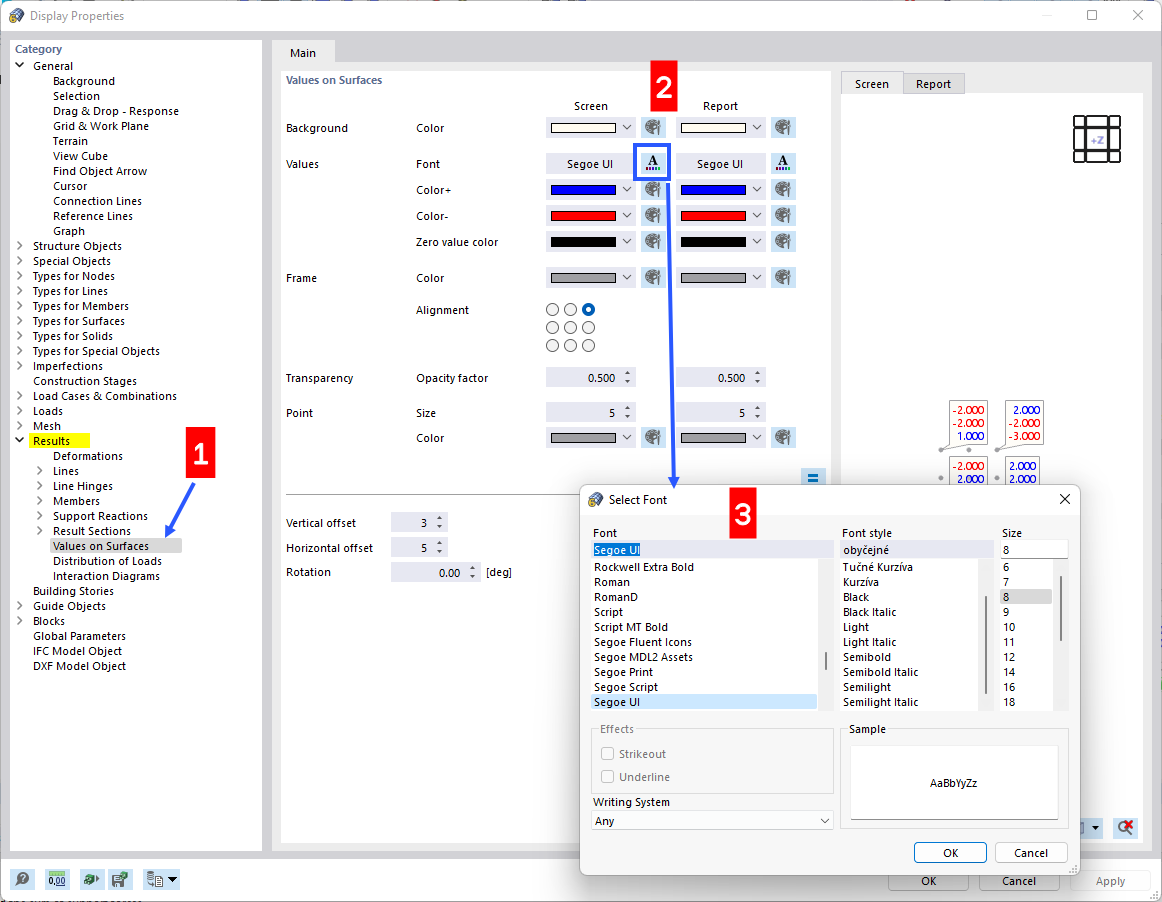Select the Main tab
Viewport: 1162px width, 902px height.
pos(303,52)
